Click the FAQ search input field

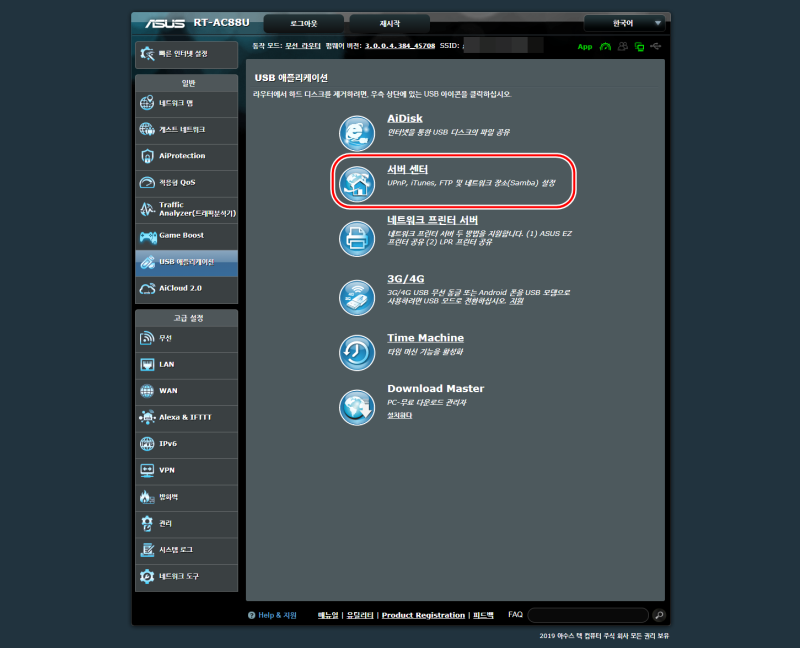(588, 615)
